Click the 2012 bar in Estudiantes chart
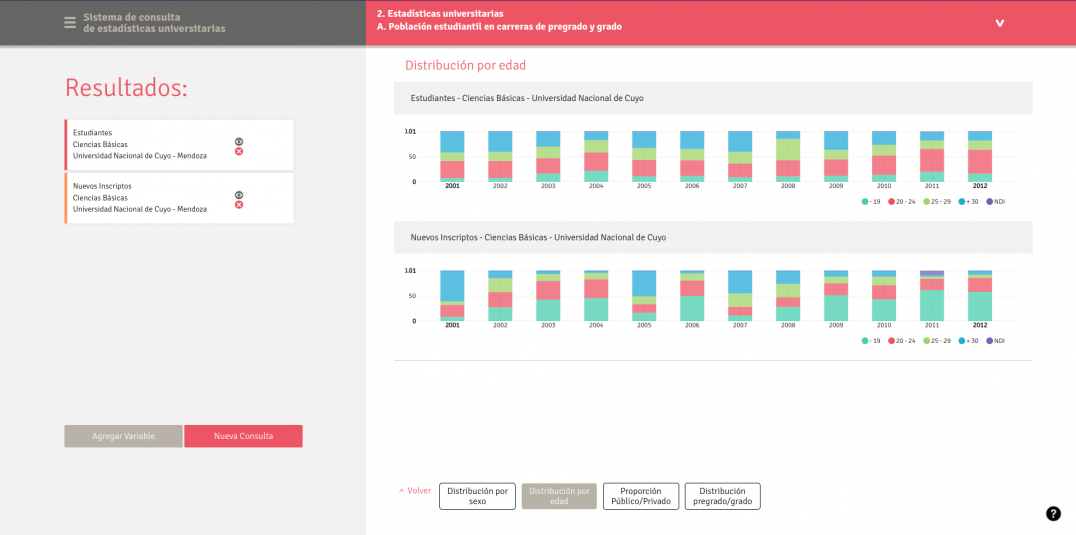Viewport: 1076px width, 535px height. pyautogui.click(x=980, y=156)
